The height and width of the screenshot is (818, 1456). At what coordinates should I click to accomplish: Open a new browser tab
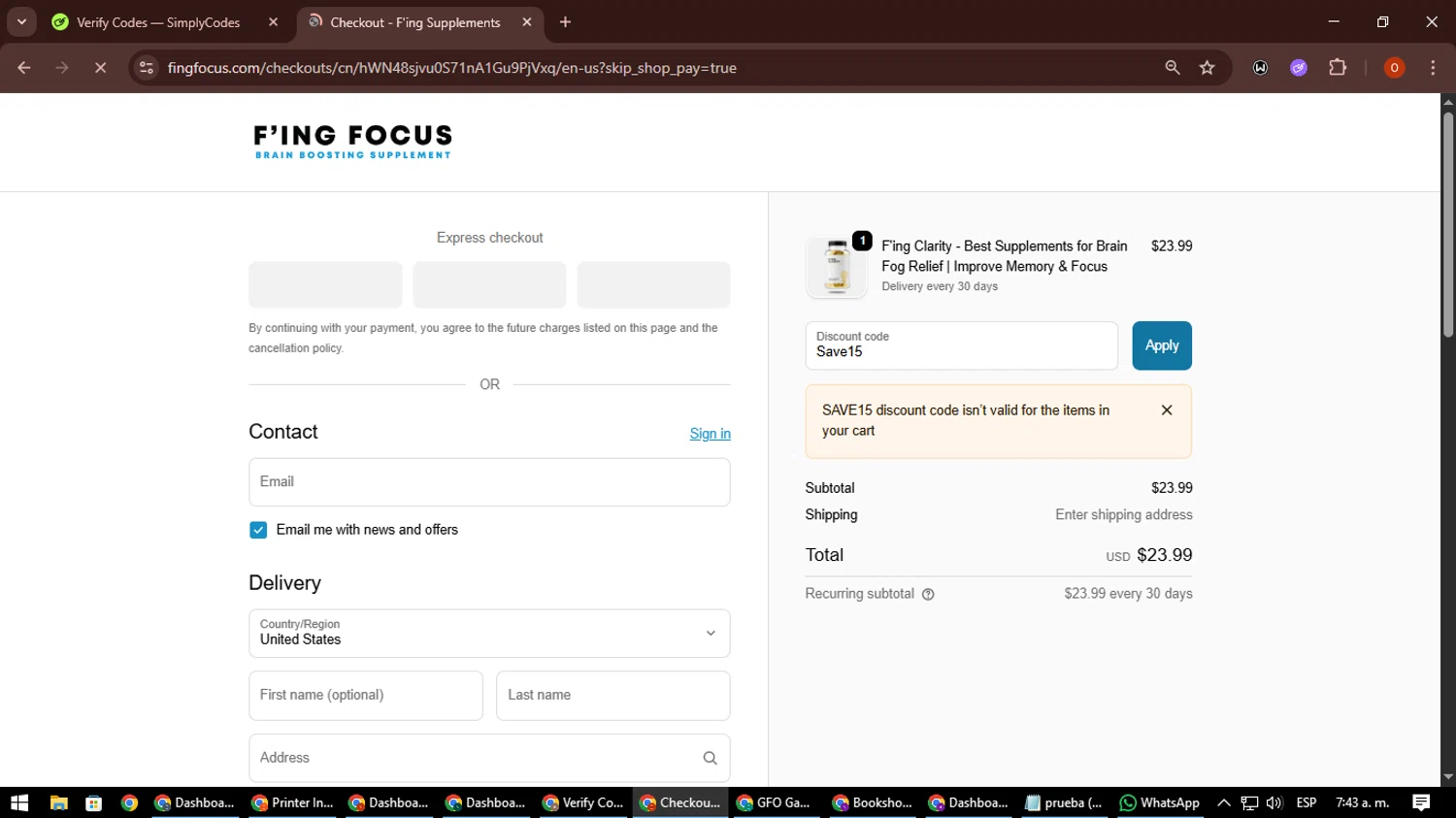pos(565,22)
